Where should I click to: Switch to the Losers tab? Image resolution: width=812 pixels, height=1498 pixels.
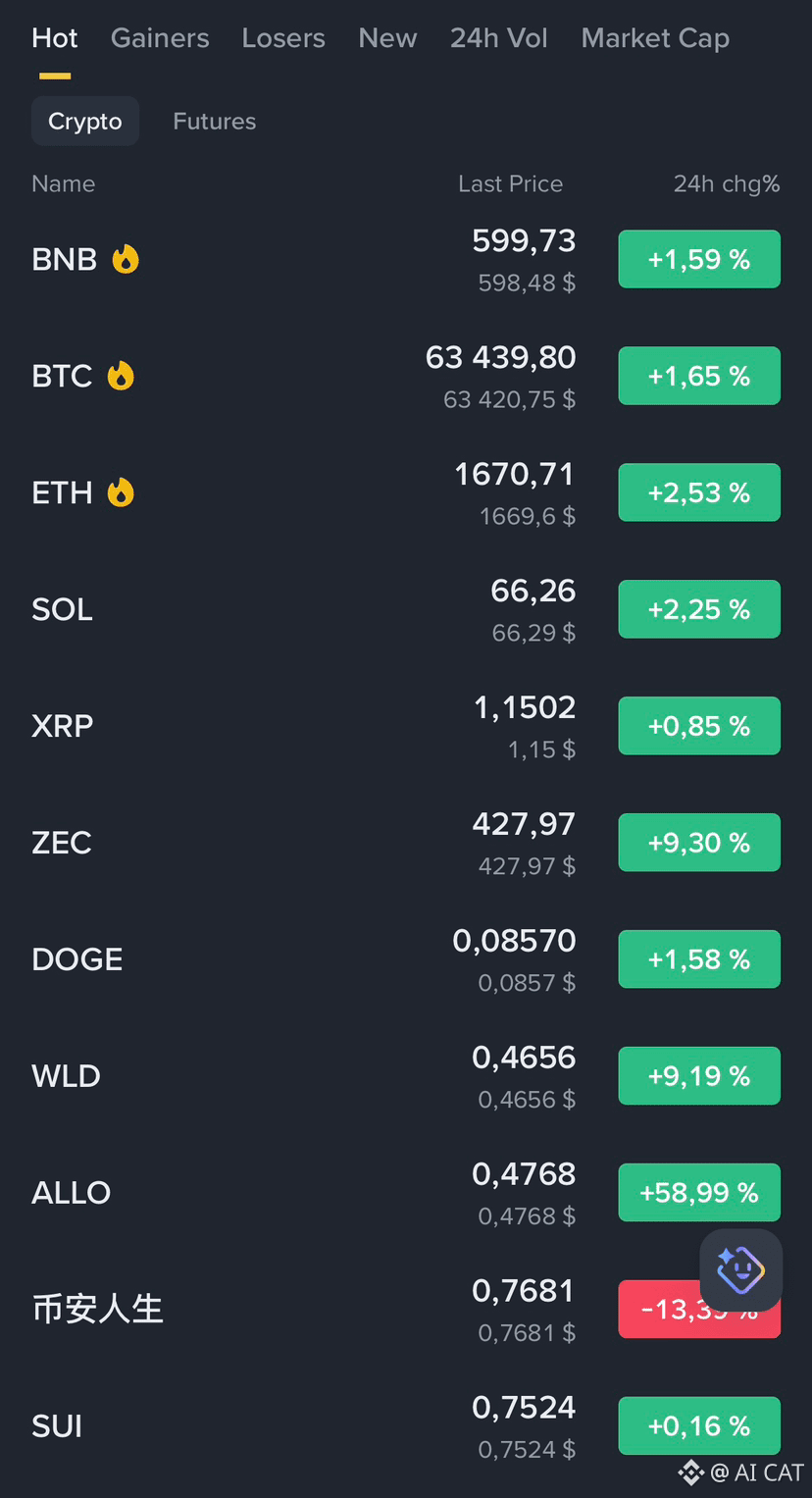(283, 38)
